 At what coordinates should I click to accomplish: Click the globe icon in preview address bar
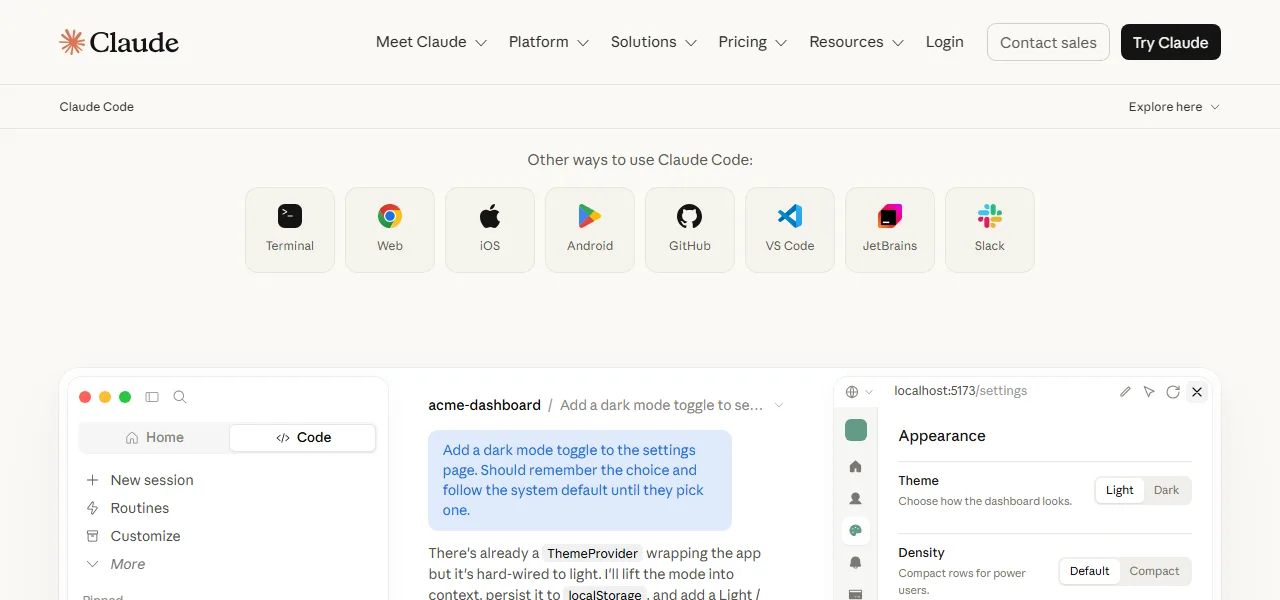pyautogui.click(x=852, y=392)
